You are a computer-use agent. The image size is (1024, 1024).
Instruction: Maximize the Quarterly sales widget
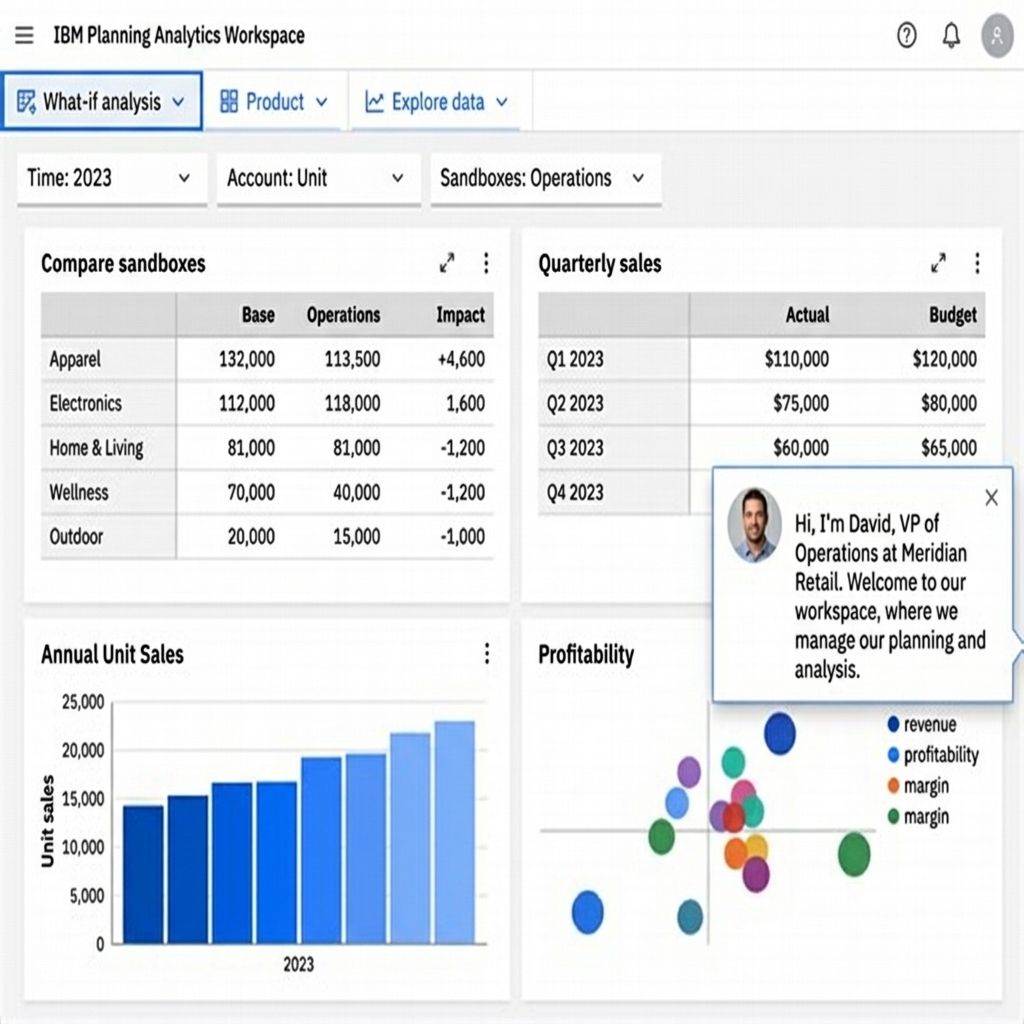coord(938,263)
